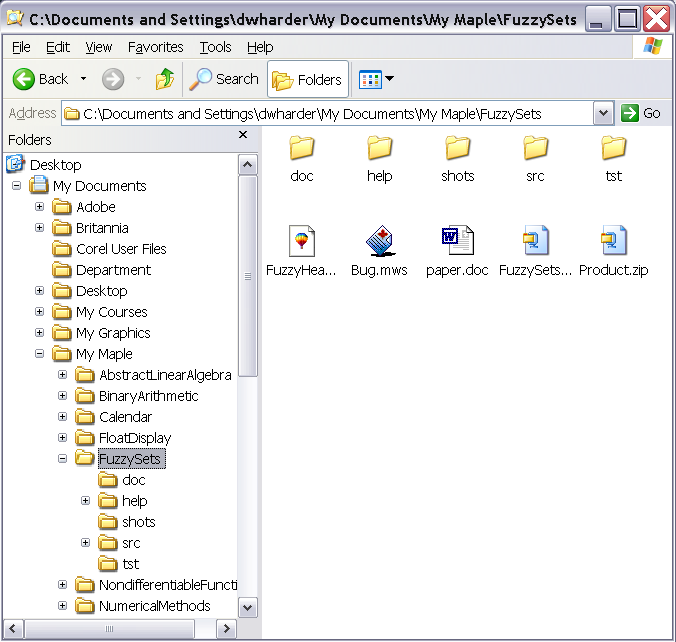Open the Favorites menu
Viewport: 676px width, 642px height.
(155, 47)
